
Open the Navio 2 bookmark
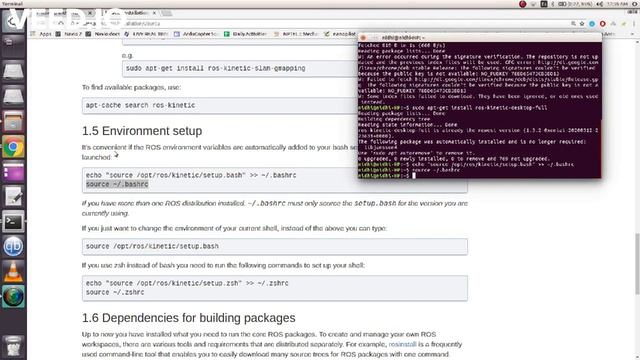69,34
